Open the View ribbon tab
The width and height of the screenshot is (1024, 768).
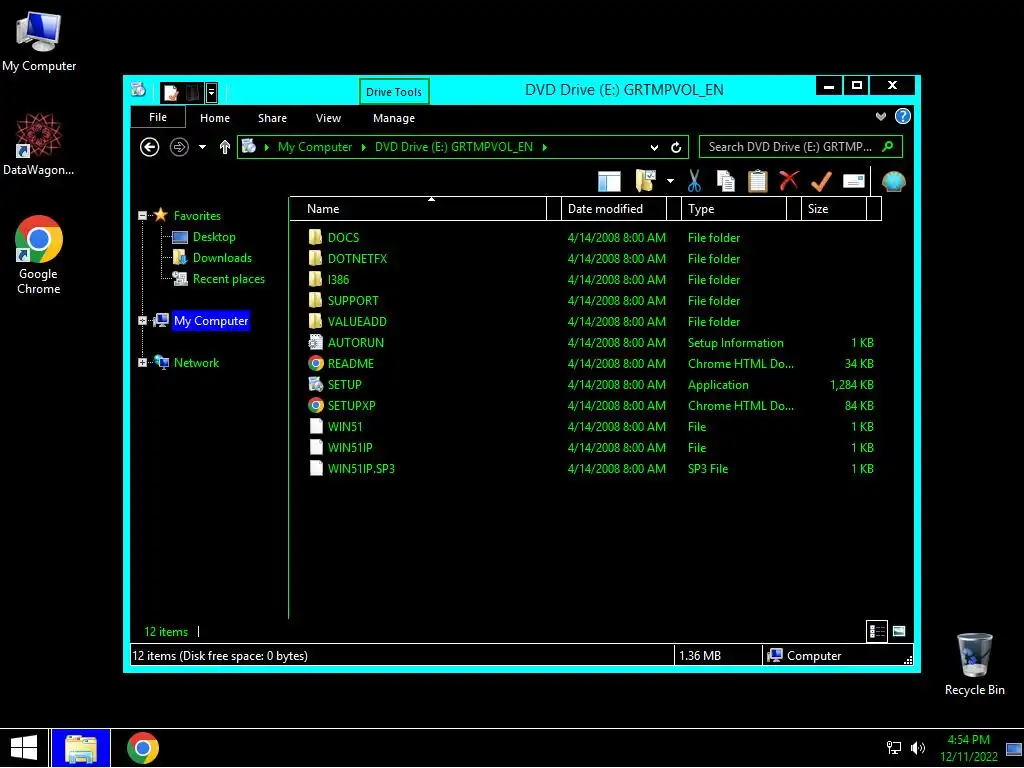328,118
